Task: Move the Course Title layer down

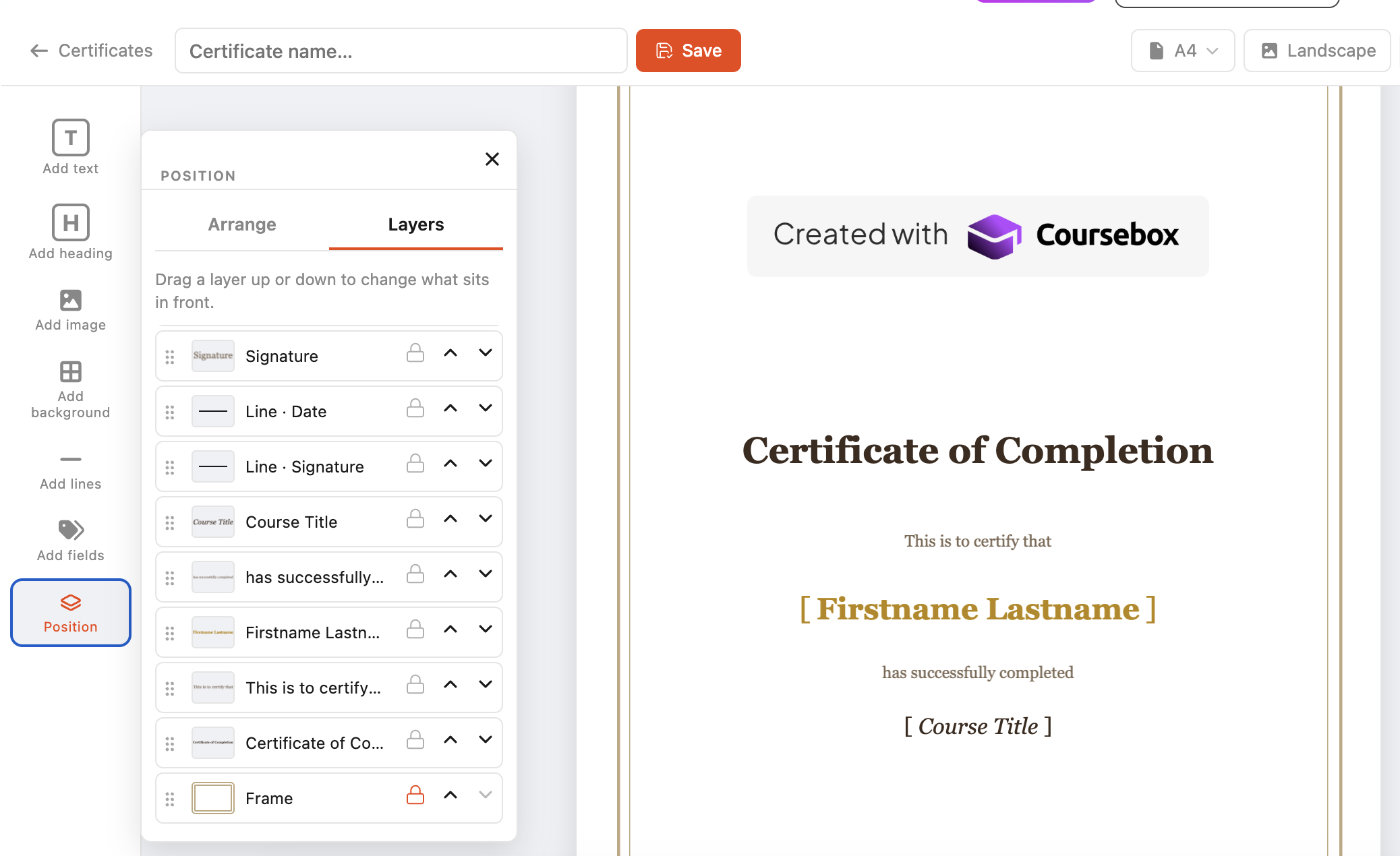Action: tap(486, 519)
